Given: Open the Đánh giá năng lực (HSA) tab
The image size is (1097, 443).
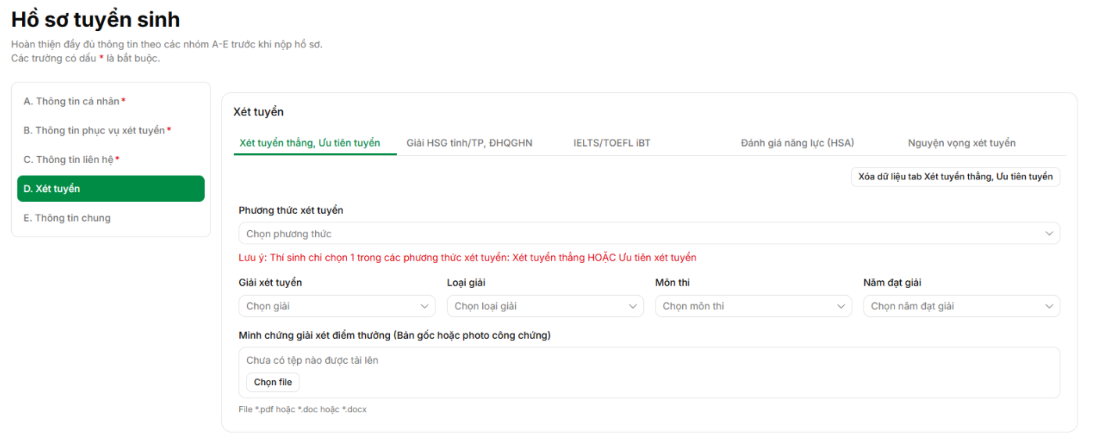Looking at the screenshot, I should [797, 143].
